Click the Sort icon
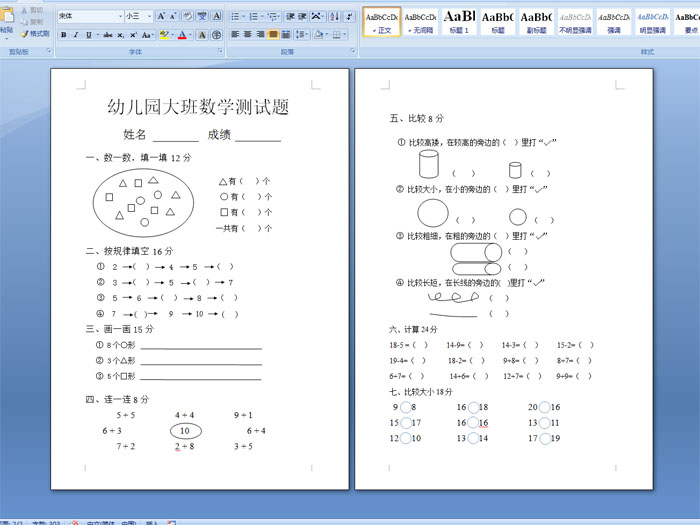 pyautogui.click(x=334, y=17)
